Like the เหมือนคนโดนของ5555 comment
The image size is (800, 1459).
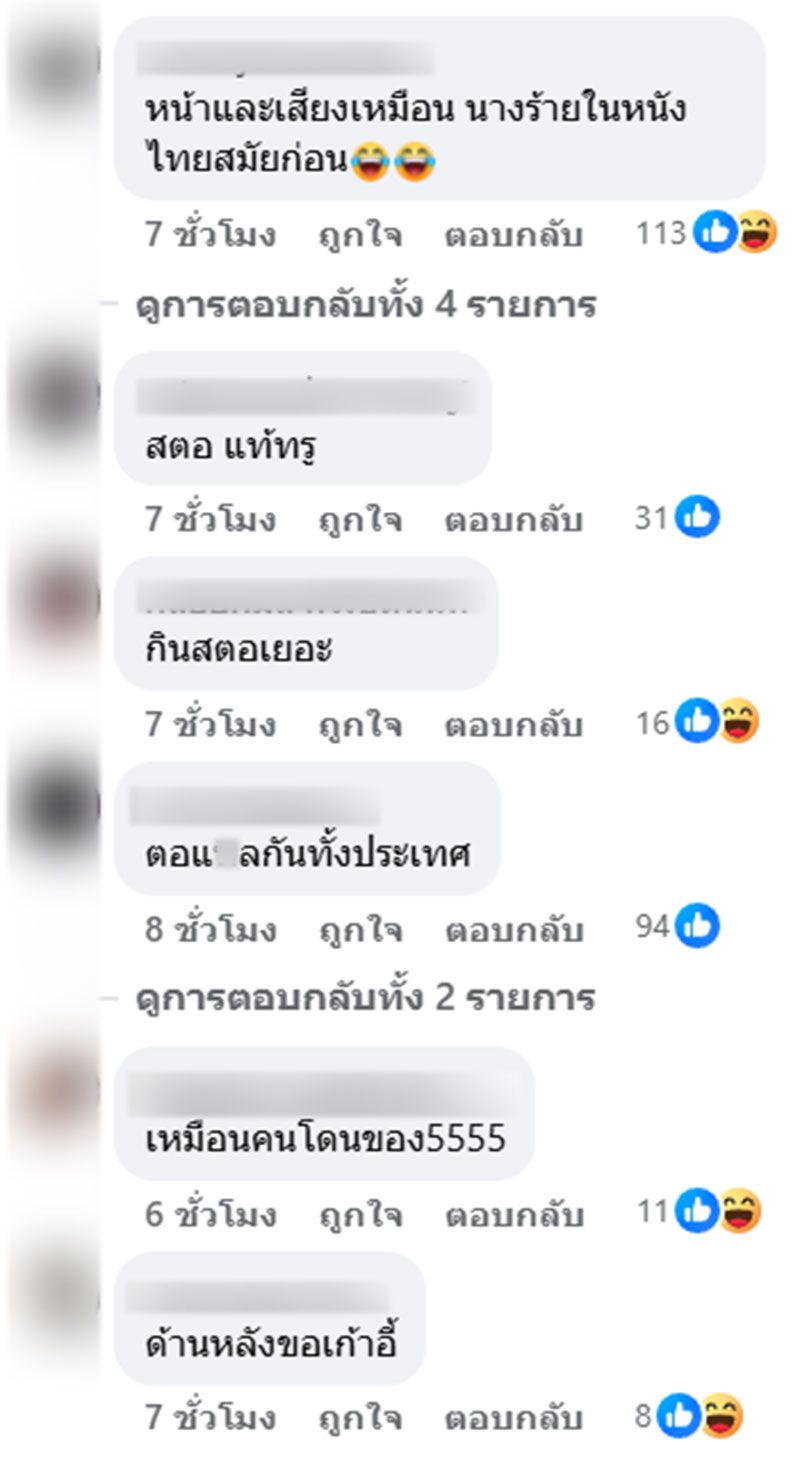(360, 1215)
